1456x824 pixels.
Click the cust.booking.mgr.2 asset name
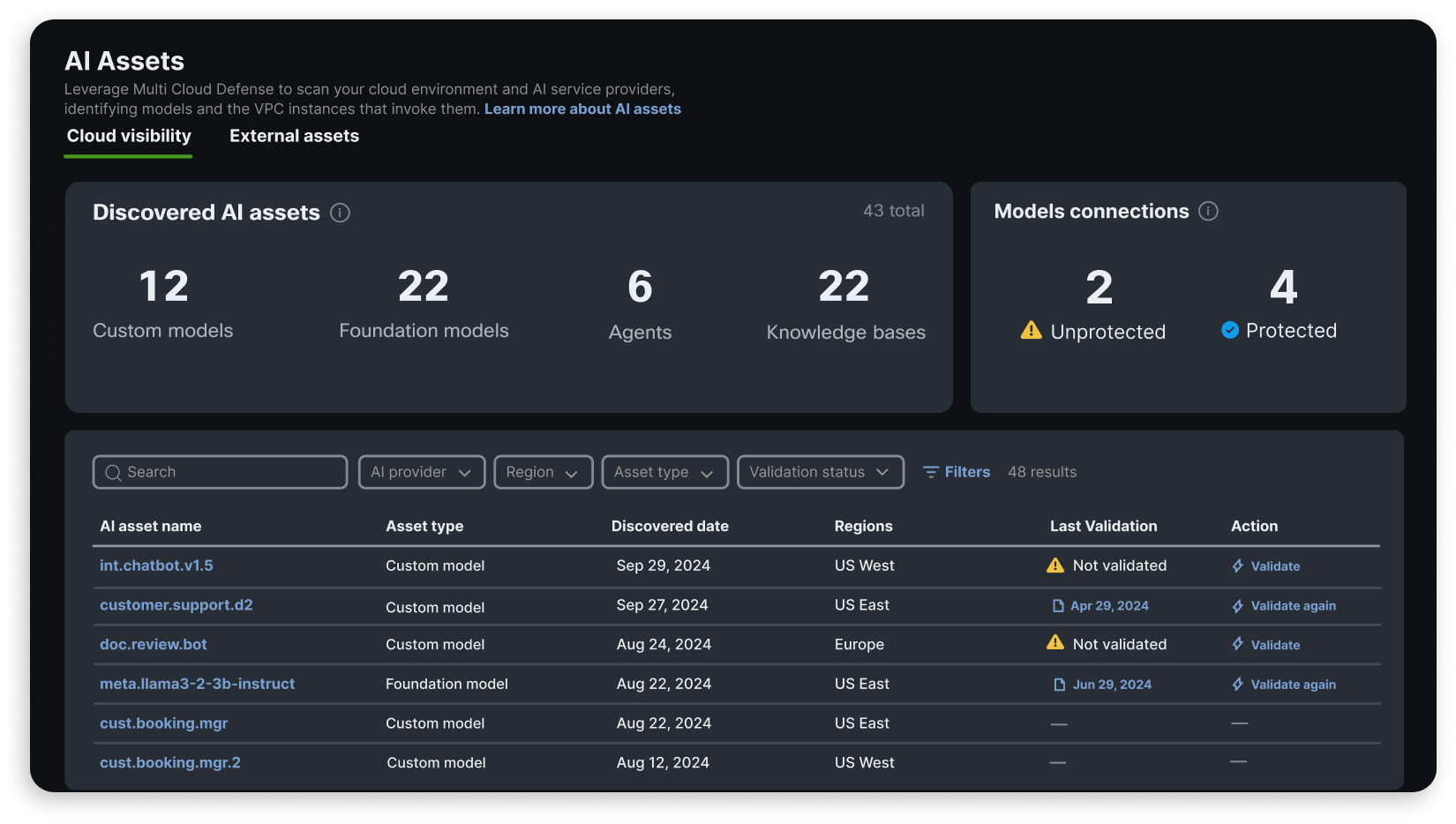[169, 762]
